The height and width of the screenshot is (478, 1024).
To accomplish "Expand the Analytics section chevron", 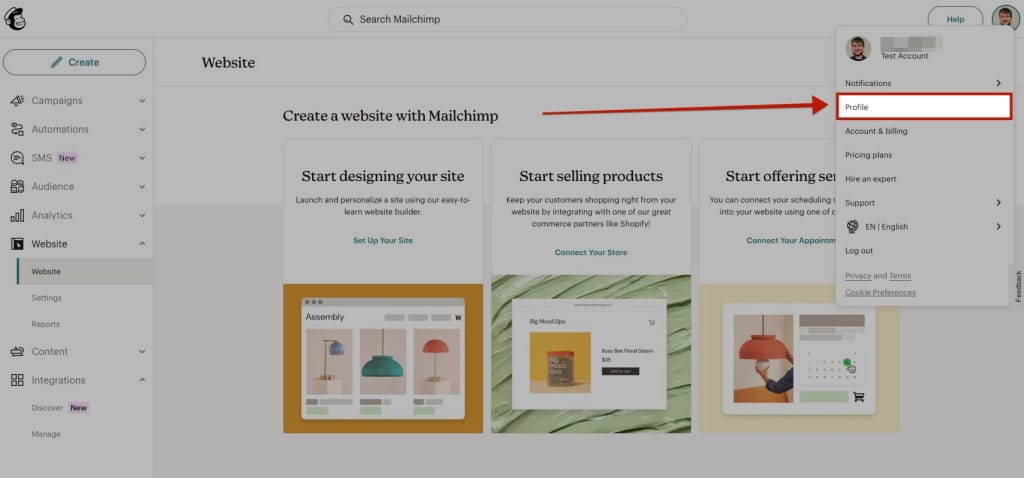I will 142,215.
